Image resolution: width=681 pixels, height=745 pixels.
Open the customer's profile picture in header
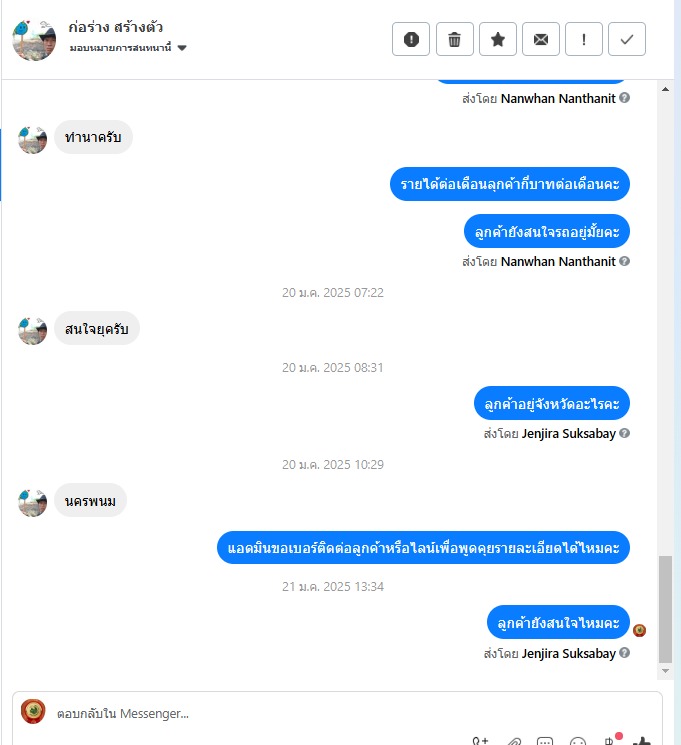pyautogui.click(x=34, y=40)
